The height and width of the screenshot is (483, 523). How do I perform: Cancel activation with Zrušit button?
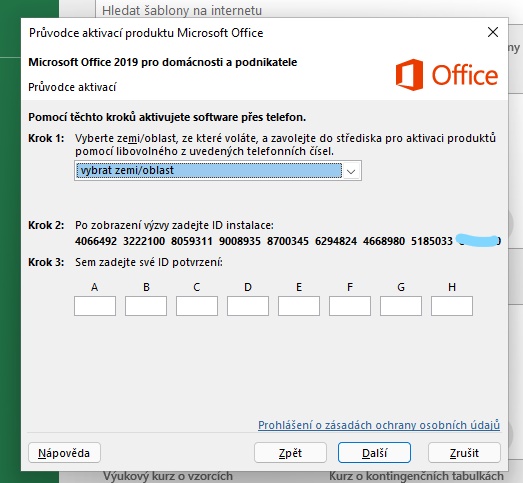pyautogui.click(x=464, y=453)
